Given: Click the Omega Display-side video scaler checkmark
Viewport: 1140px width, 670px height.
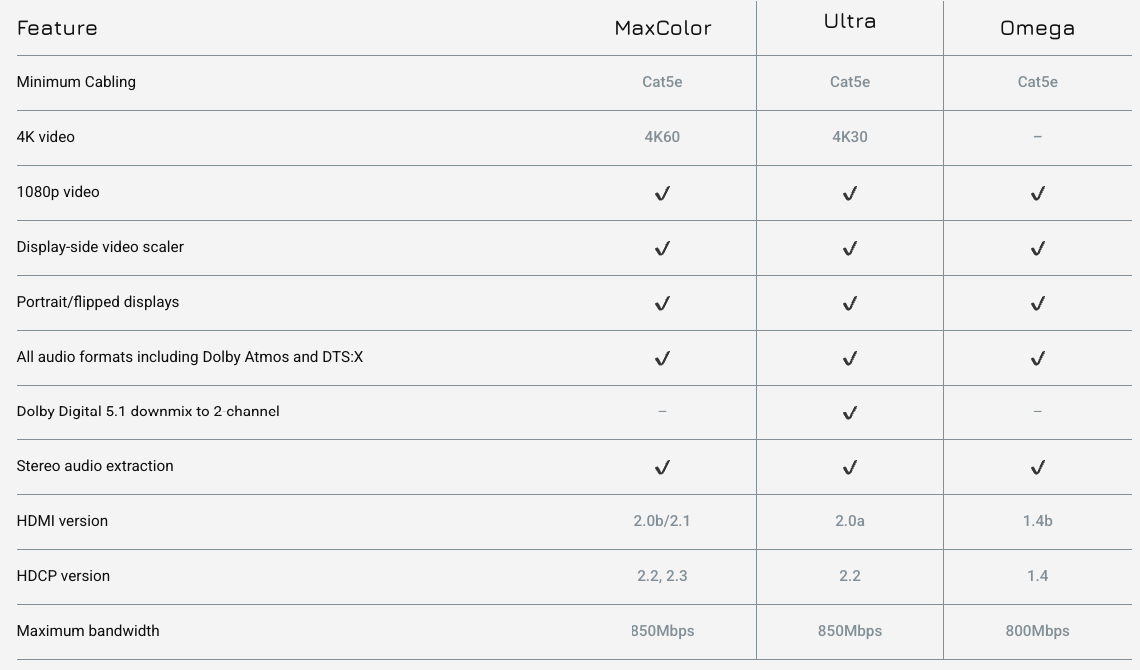Looking at the screenshot, I should pos(1037,249).
